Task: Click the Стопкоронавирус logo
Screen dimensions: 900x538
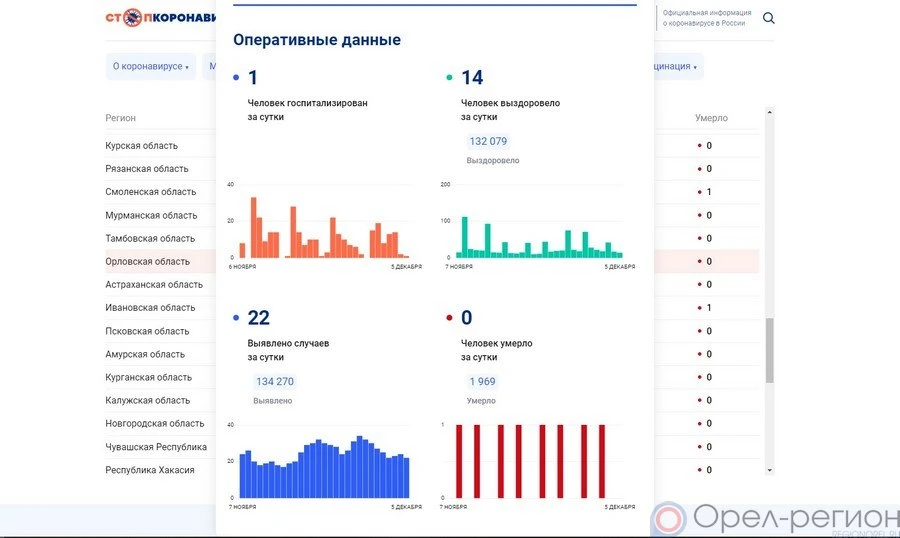Action: (160, 18)
